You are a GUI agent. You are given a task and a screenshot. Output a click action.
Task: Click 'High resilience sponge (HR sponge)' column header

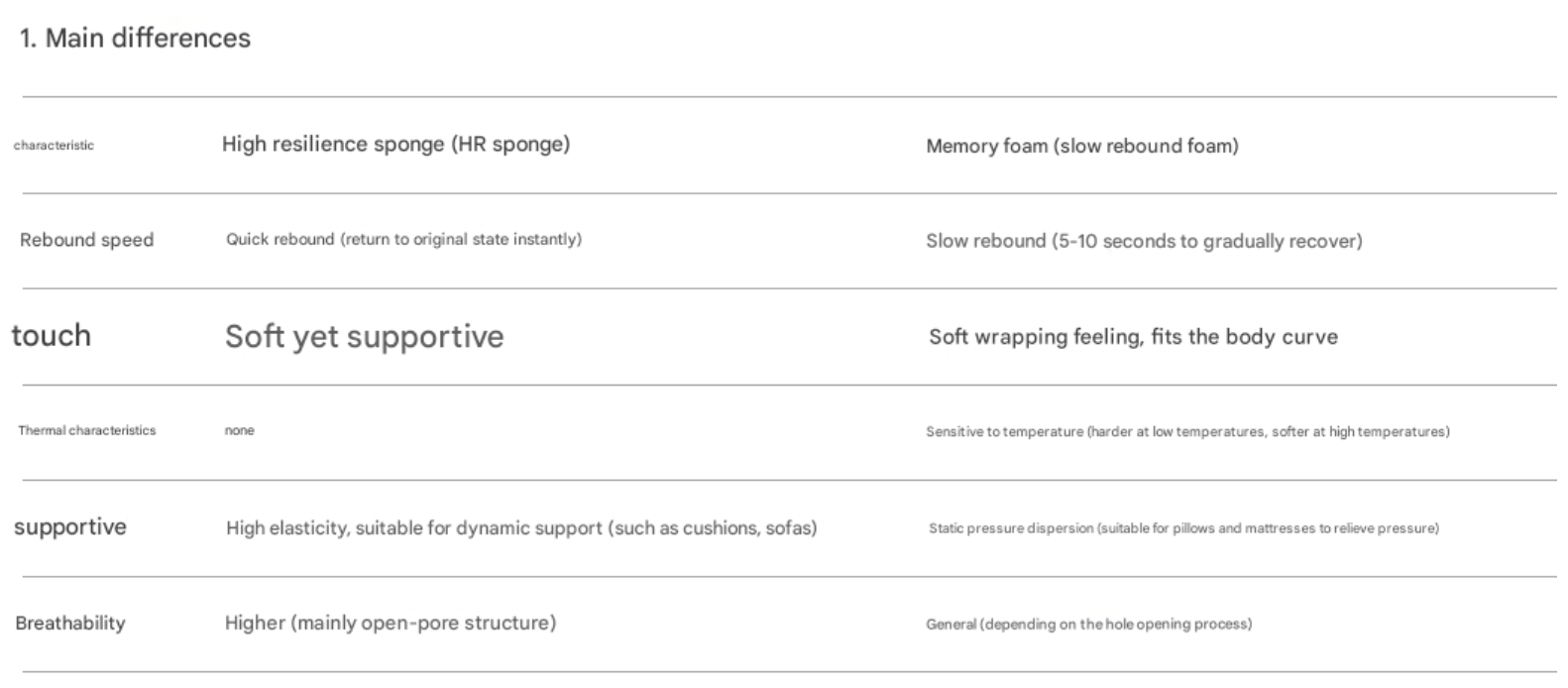(395, 145)
